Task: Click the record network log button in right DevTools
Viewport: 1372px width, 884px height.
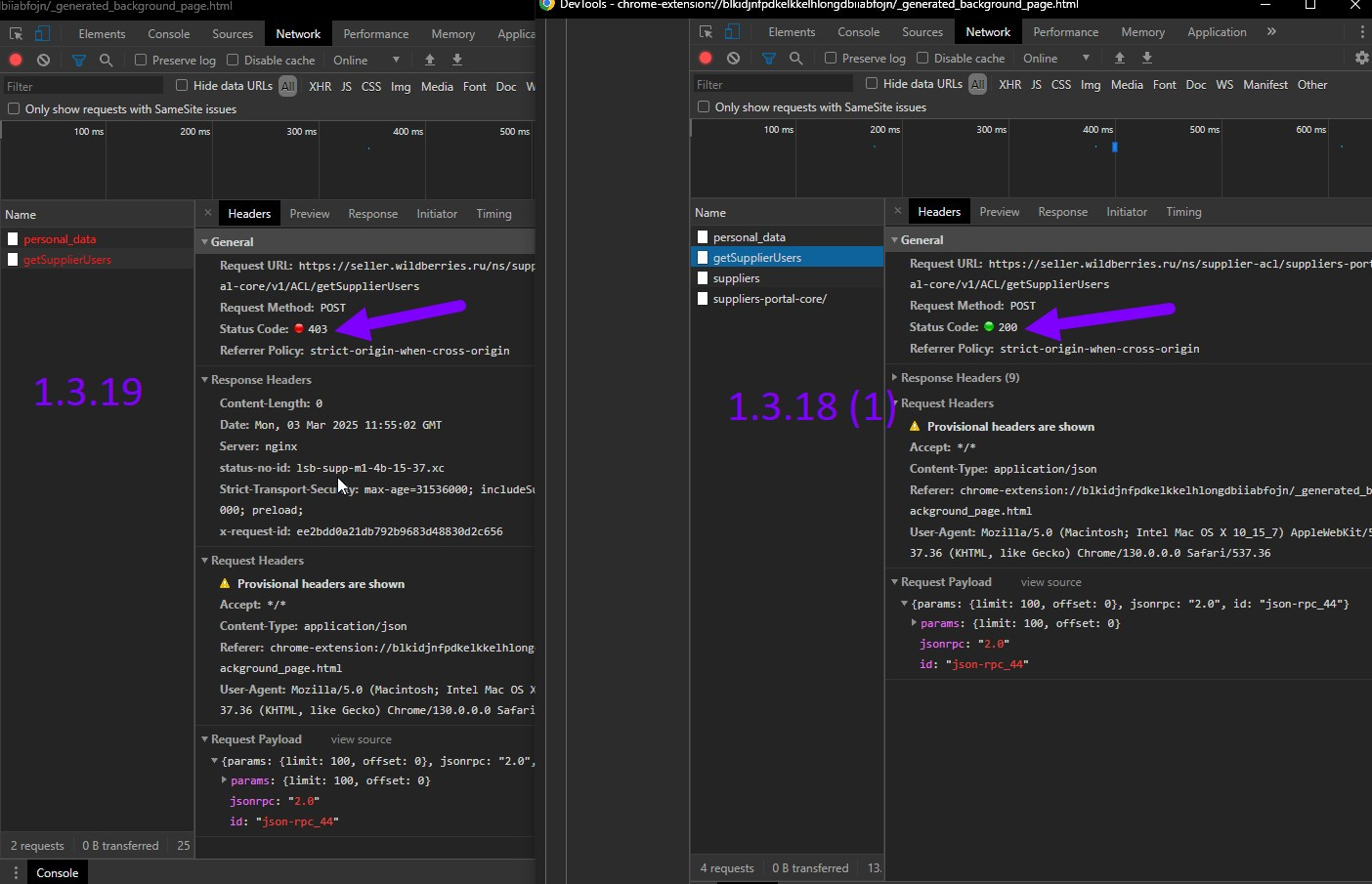Action: (706, 59)
